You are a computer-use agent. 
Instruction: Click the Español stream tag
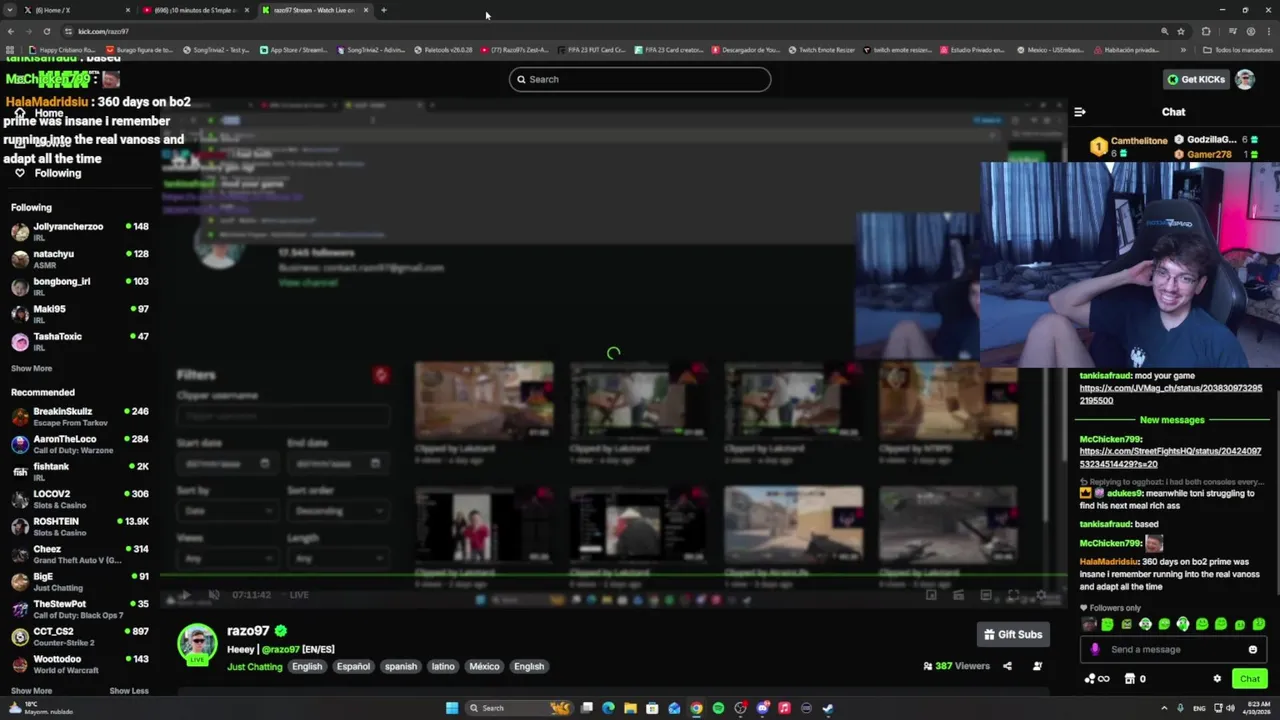click(x=353, y=667)
